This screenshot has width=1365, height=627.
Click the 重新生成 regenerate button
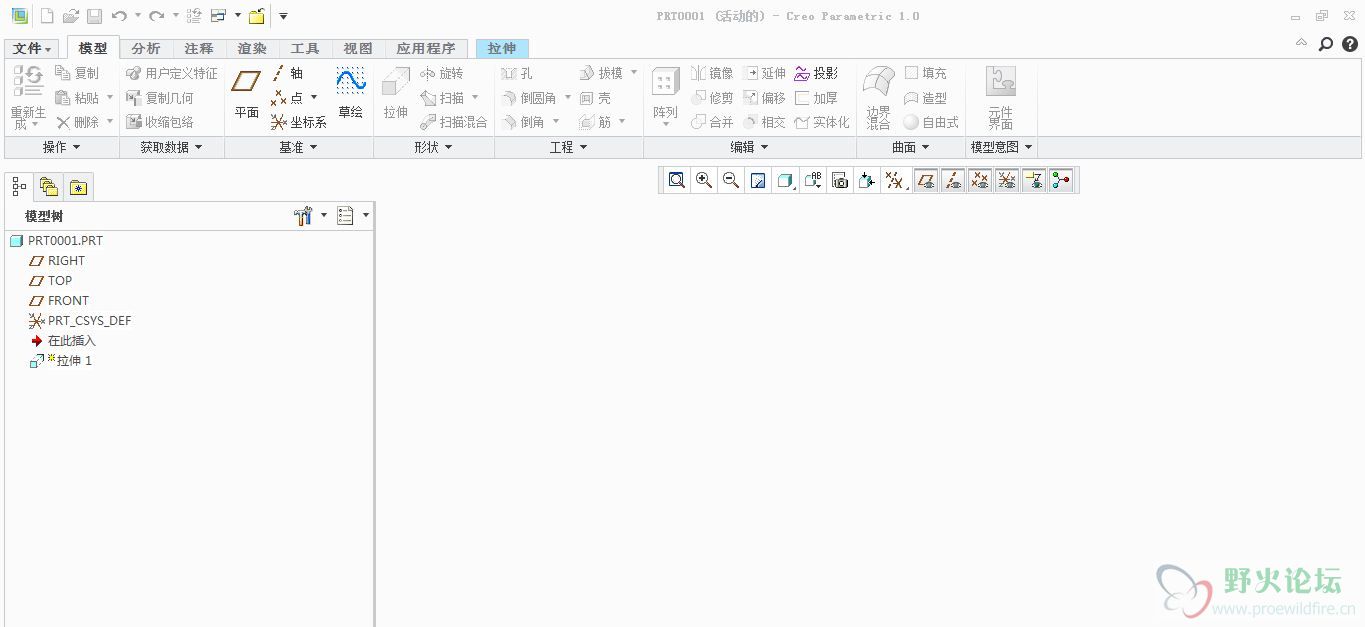pyautogui.click(x=27, y=98)
